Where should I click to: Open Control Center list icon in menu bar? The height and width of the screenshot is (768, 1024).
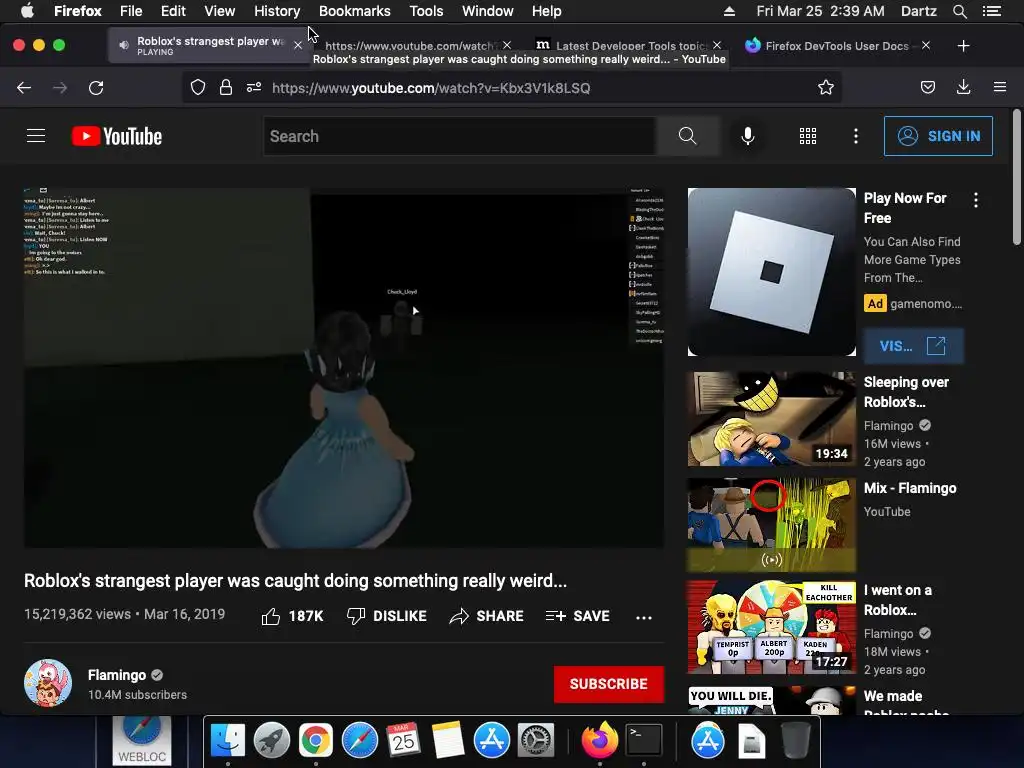(x=992, y=11)
